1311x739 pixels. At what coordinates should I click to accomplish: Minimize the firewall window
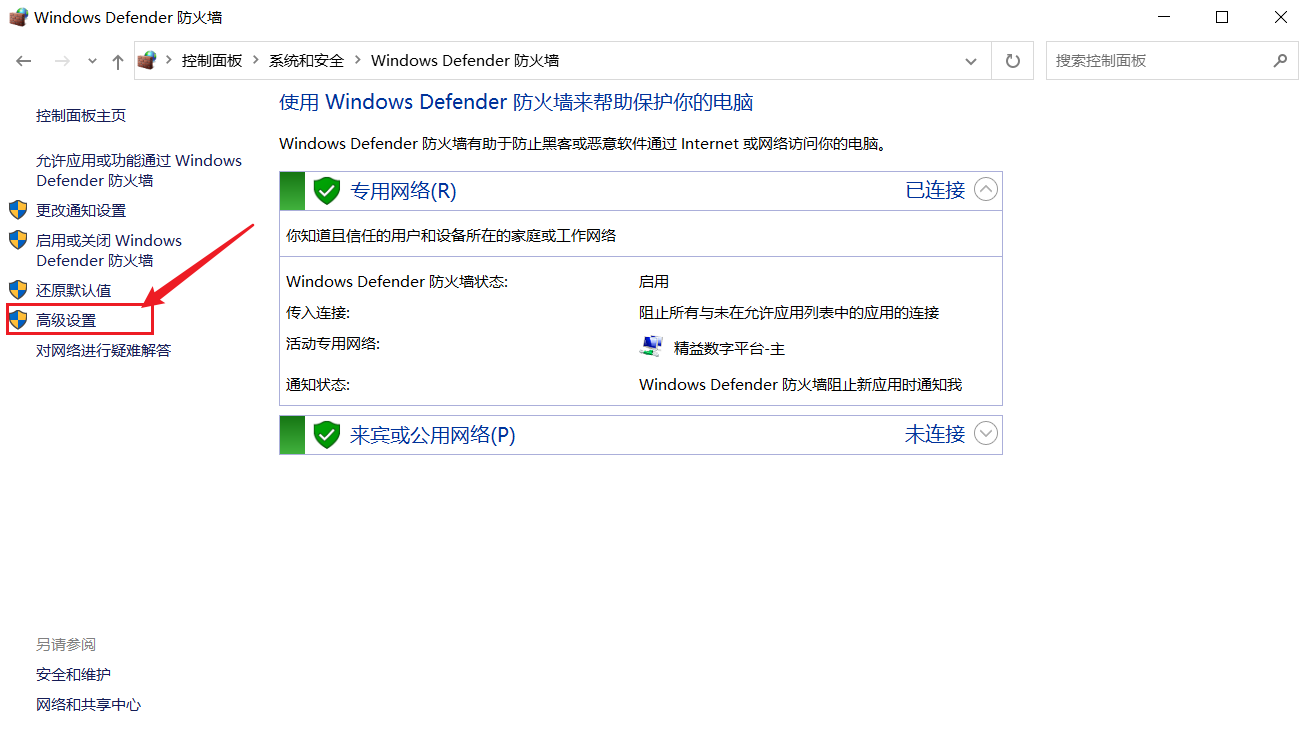(1163, 17)
